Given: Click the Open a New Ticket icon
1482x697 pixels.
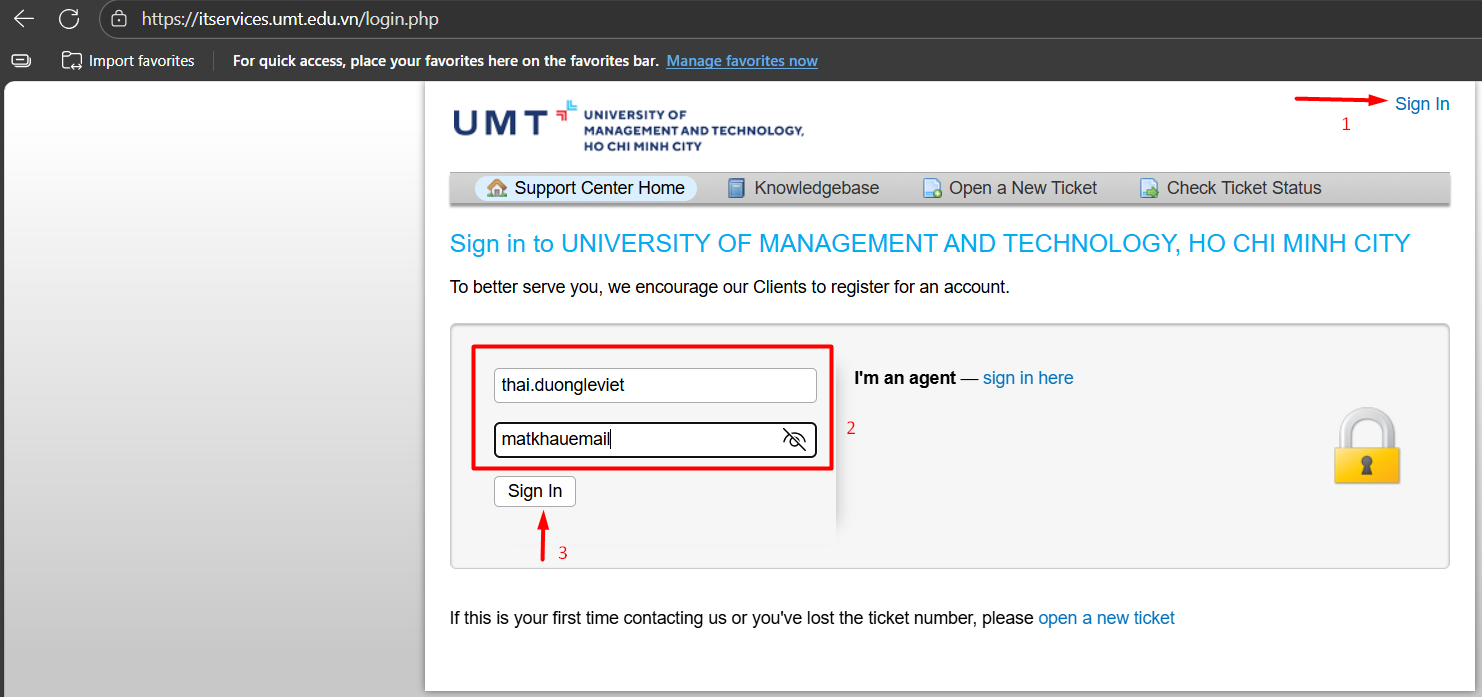Looking at the screenshot, I should [932, 188].
